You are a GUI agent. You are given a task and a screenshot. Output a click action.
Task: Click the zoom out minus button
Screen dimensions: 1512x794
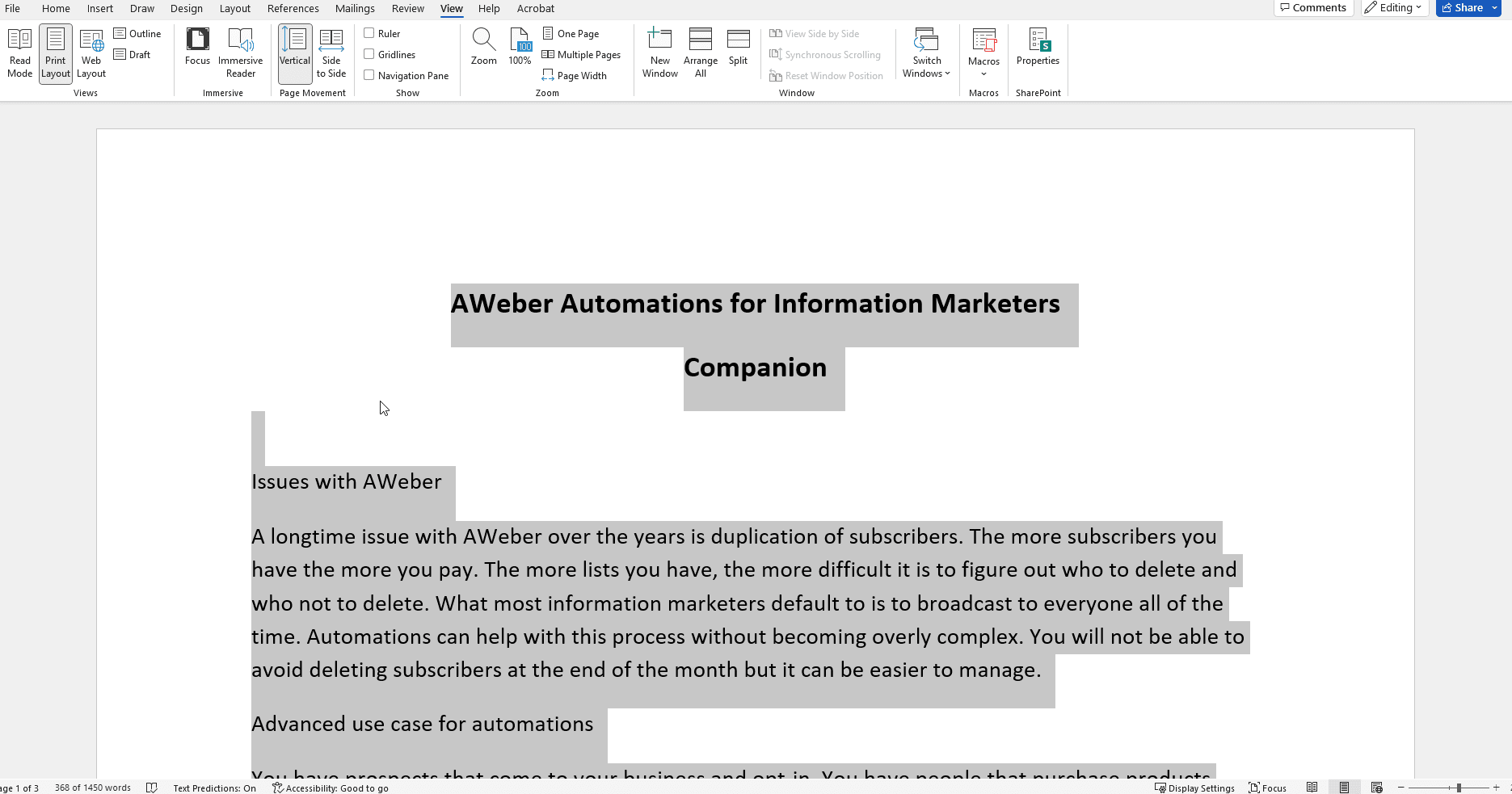[x=1401, y=788]
